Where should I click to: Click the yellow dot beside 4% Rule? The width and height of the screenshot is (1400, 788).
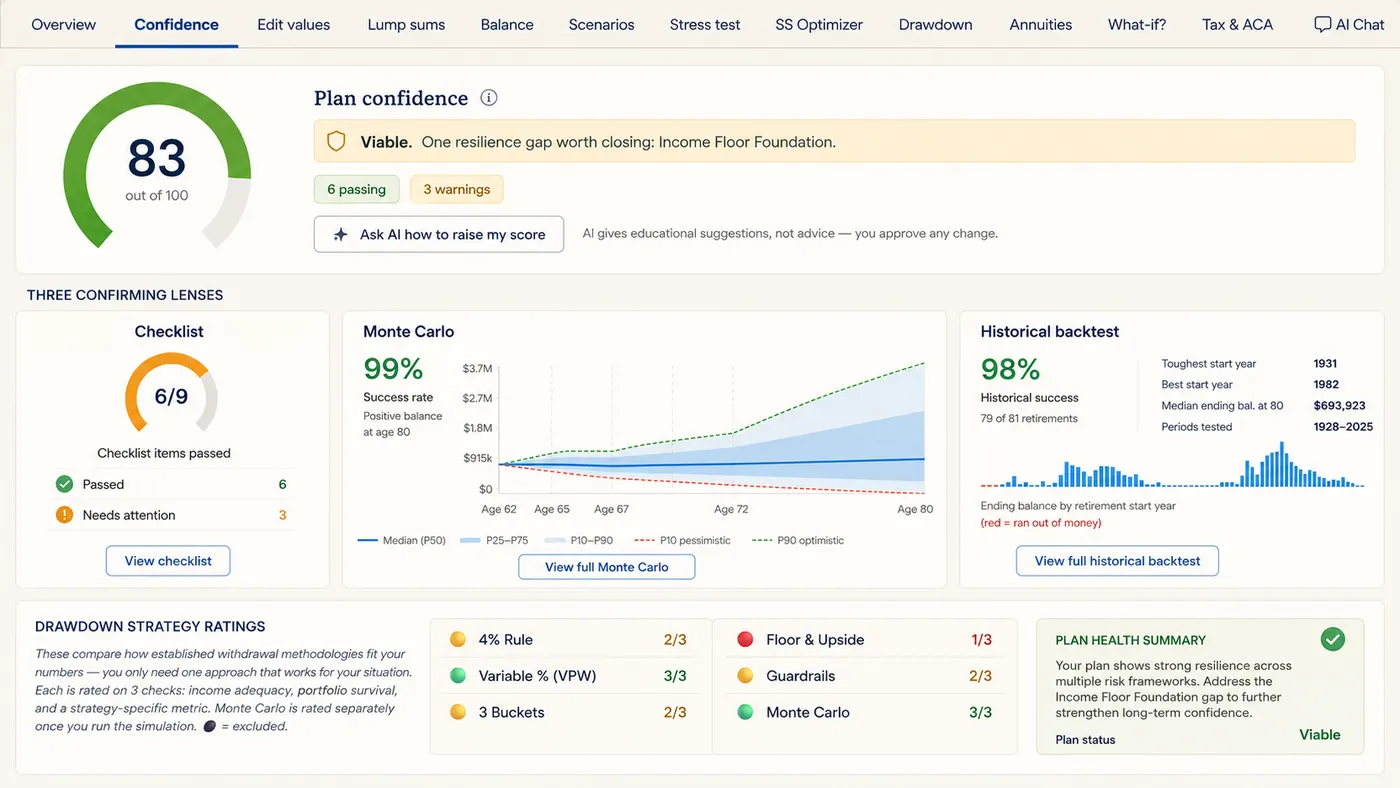pos(458,640)
